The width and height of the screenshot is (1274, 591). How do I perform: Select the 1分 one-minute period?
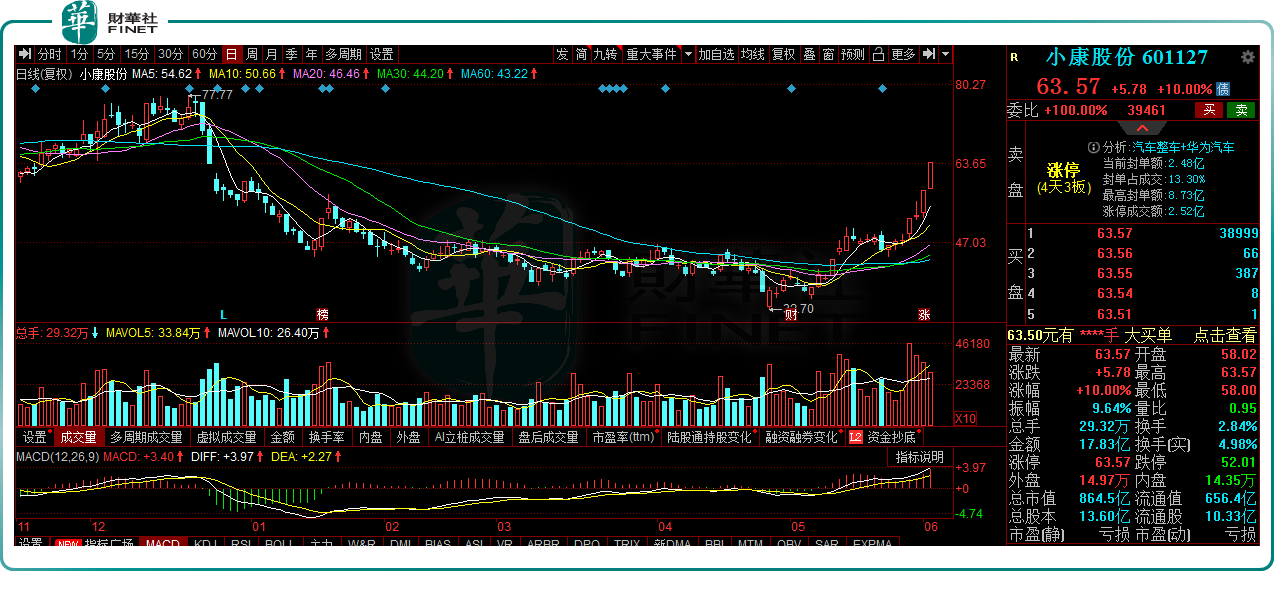point(79,54)
